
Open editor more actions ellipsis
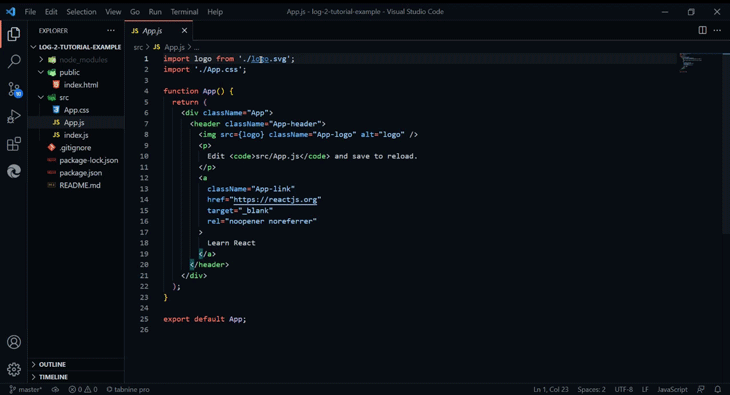(717, 30)
